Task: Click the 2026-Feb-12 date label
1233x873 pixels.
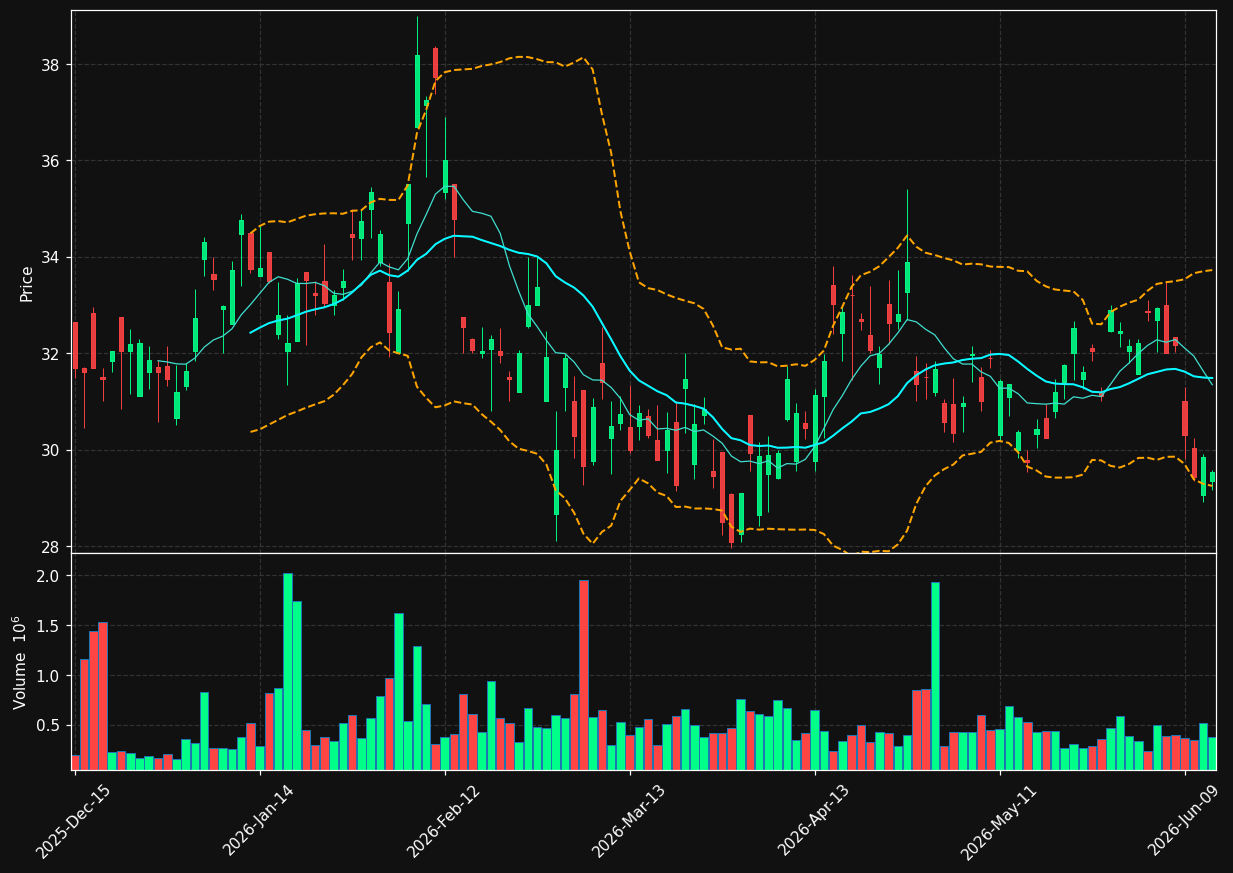Action: [x=444, y=822]
